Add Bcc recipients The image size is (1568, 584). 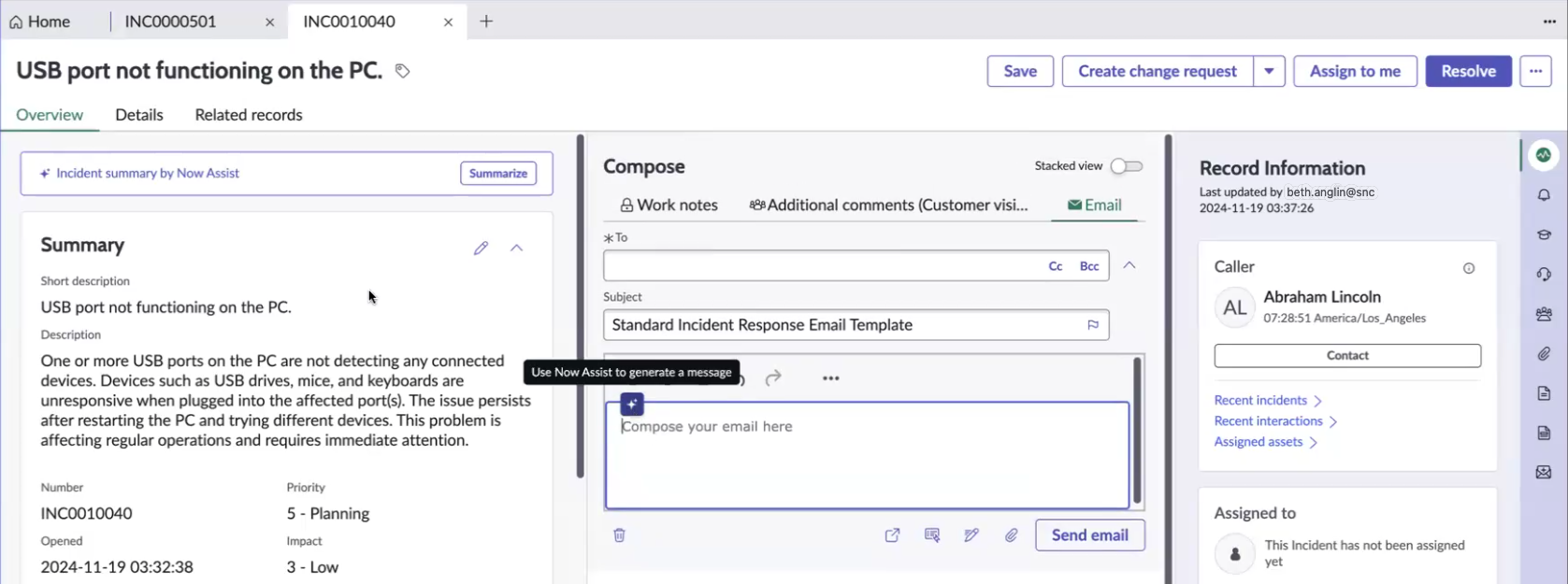(1089, 266)
